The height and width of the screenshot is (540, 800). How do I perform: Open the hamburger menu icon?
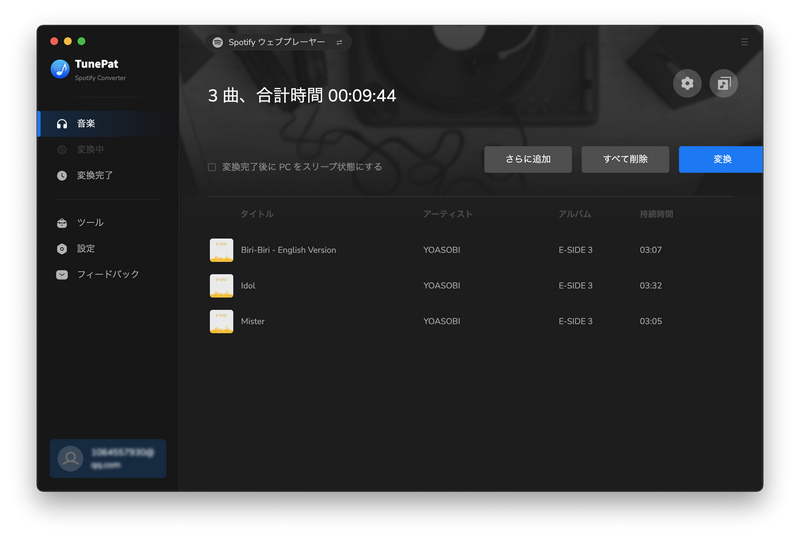click(744, 42)
